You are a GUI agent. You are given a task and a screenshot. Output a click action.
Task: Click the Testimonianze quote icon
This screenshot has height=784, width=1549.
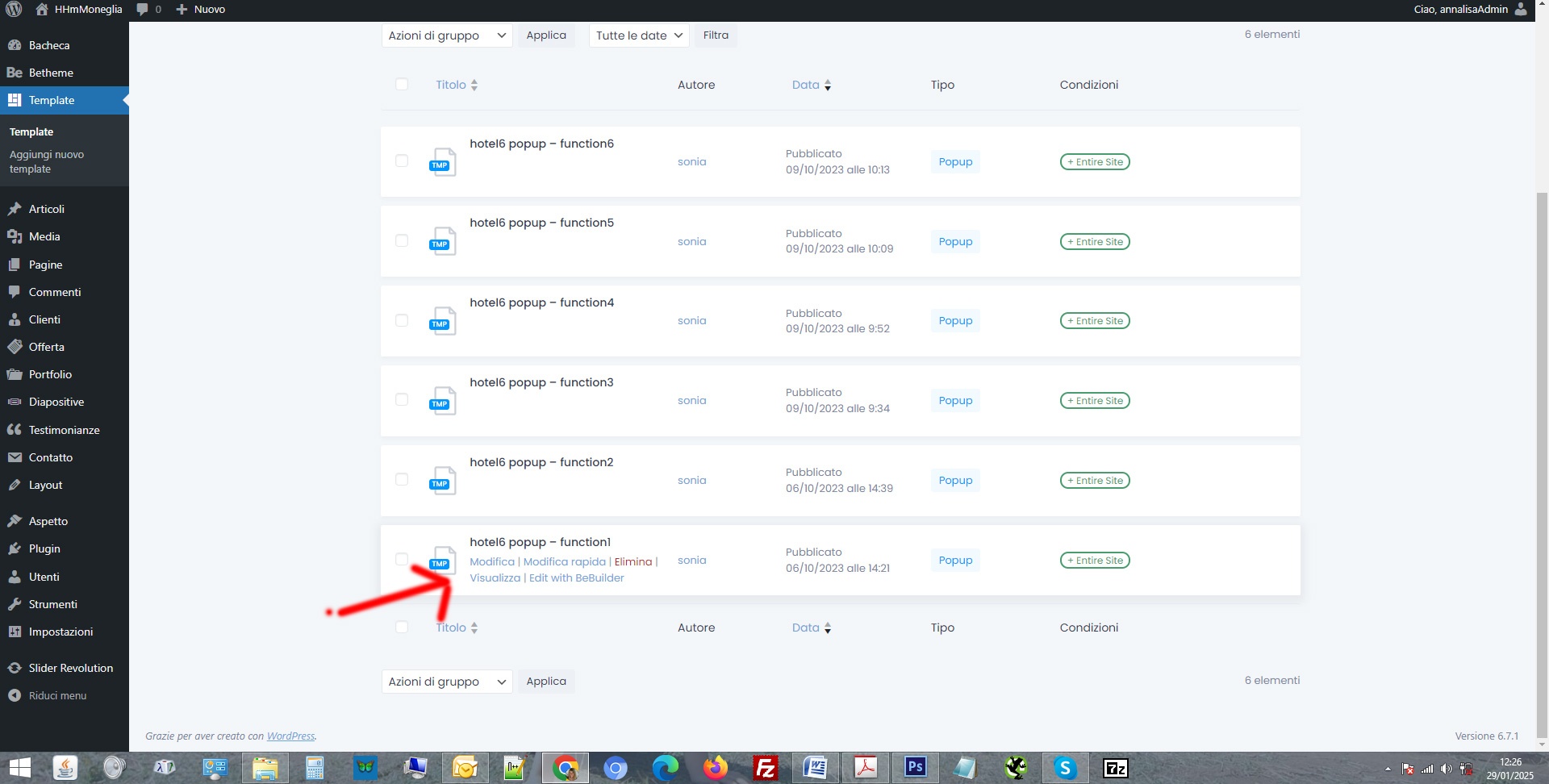(15, 430)
